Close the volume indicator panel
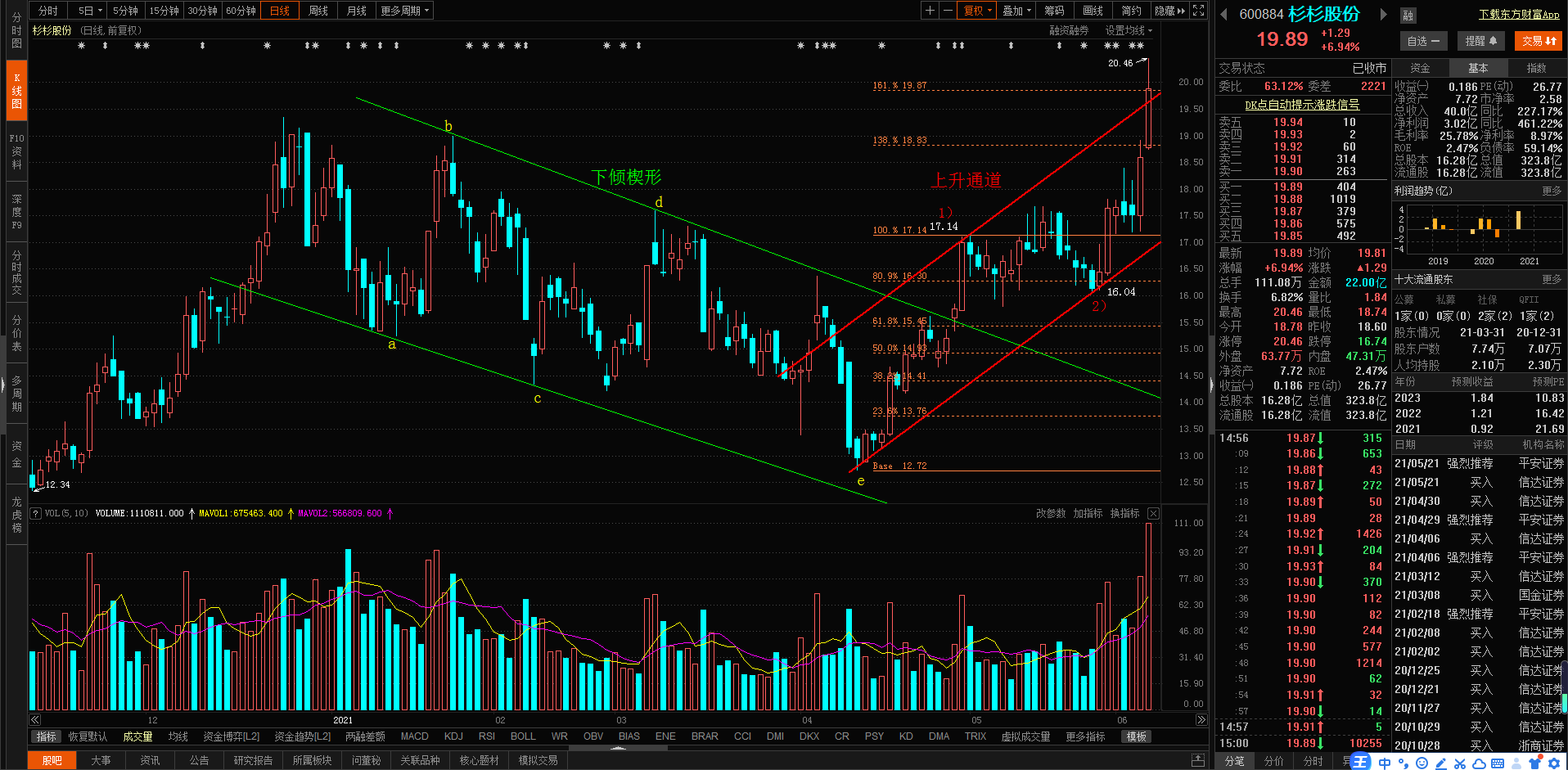This screenshot has height=770, width=1568. (x=1153, y=514)
